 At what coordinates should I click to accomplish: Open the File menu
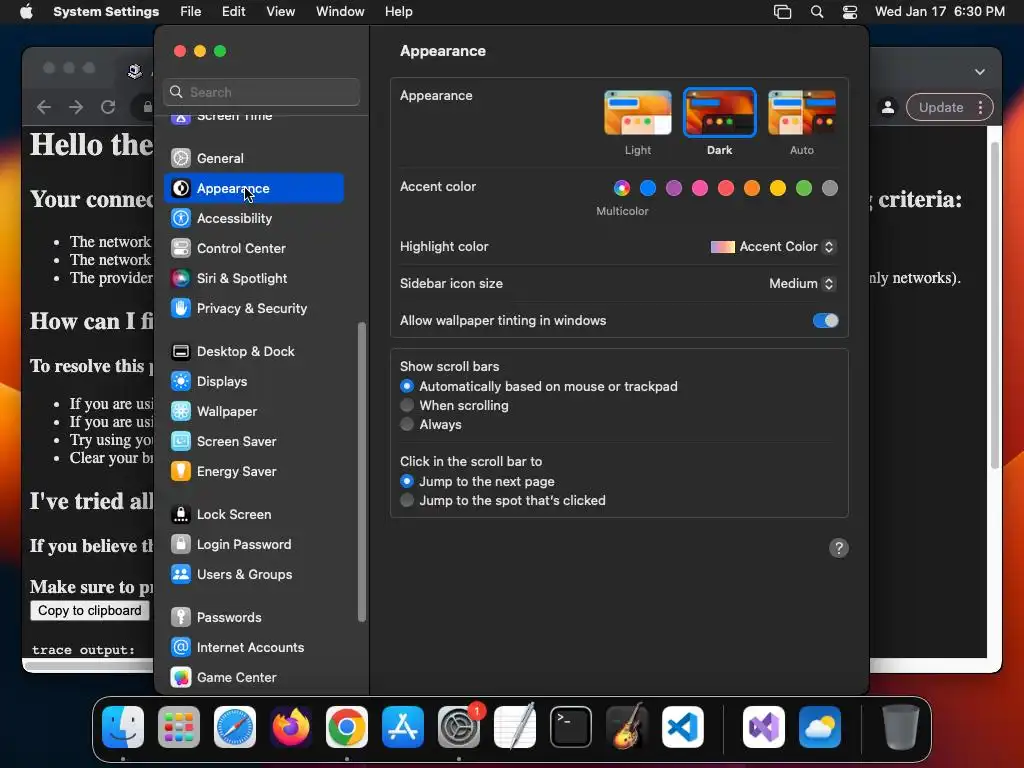point(191,12)
